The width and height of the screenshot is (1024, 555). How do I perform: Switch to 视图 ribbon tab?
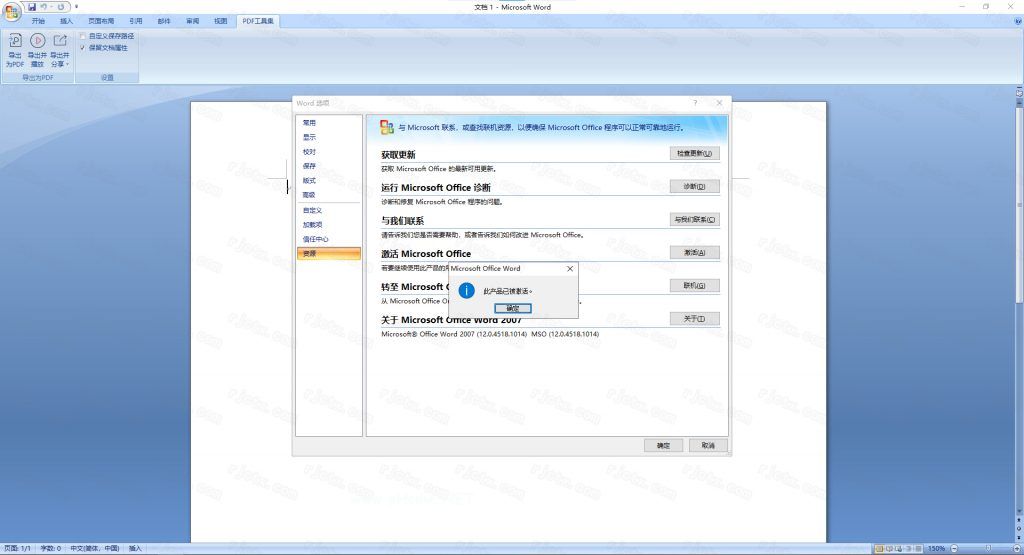(221, 21)
